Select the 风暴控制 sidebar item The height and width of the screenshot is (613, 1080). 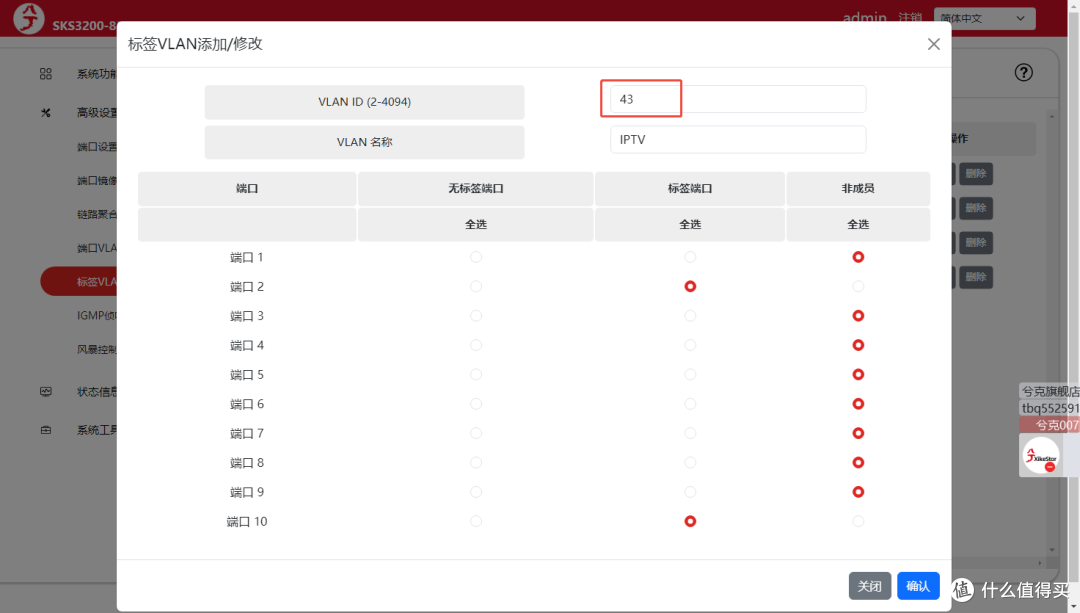[x=96, y=349]
